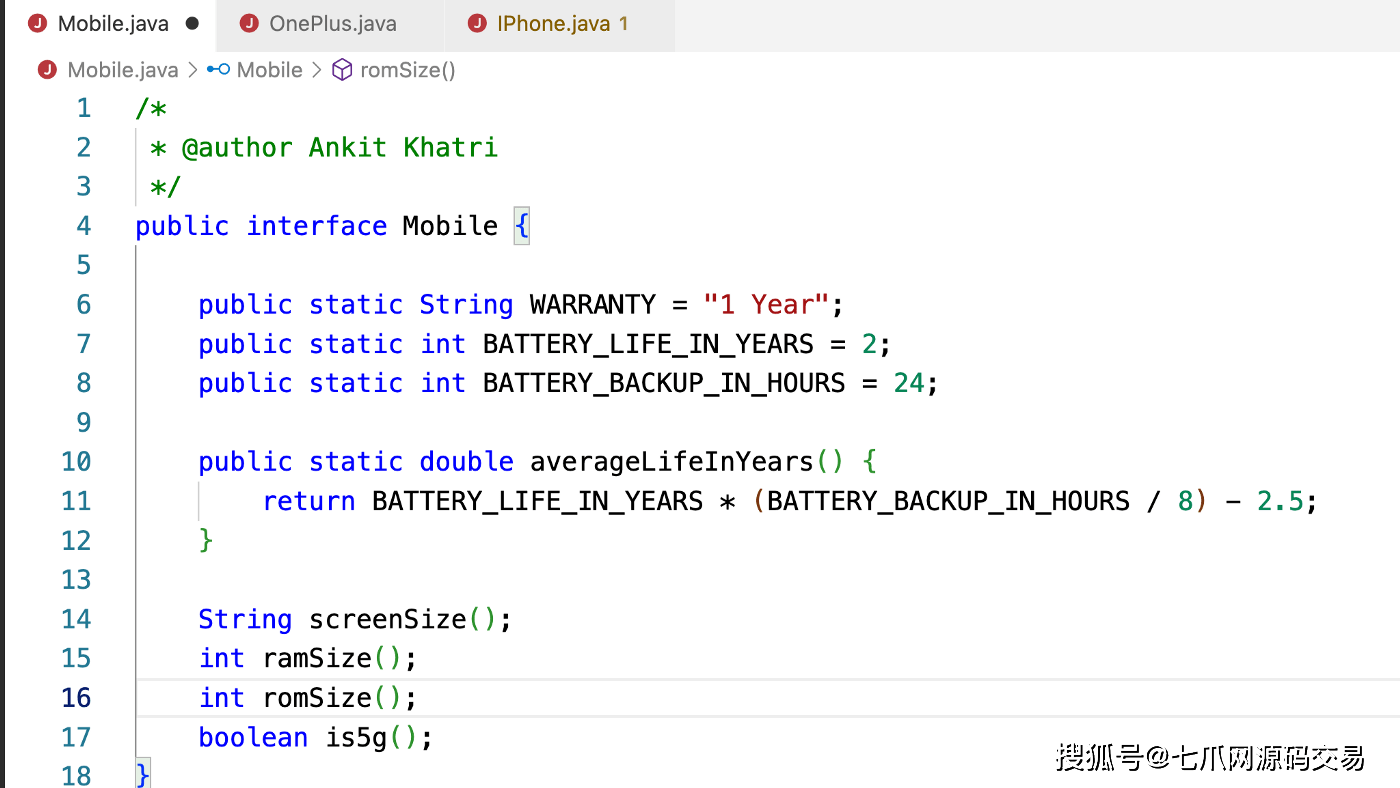Viewport: 1400px width, 788px height.
Task: Click the problem count badge on IPhone.java tab
Action: pos(624,24)
